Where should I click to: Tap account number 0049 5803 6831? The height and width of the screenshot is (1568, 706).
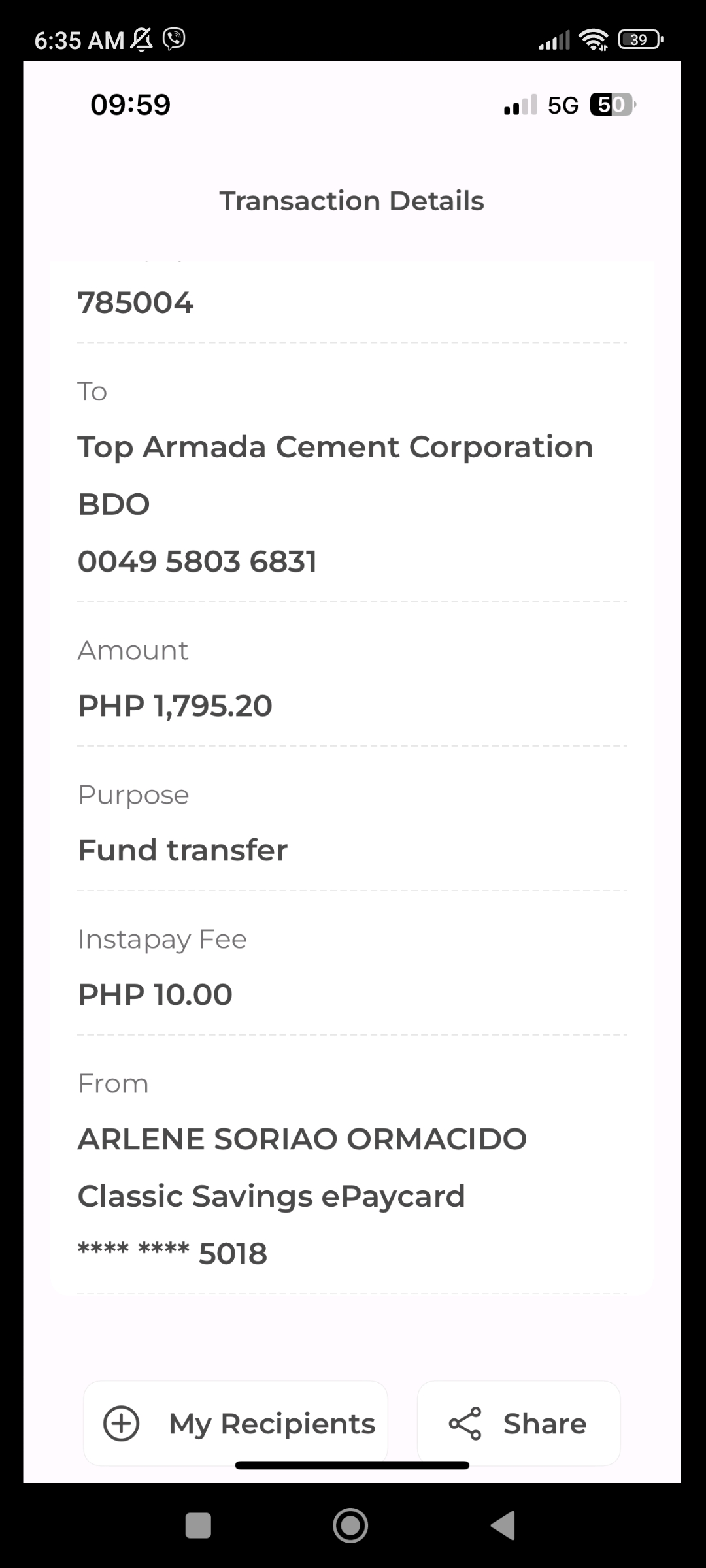click(197, 562)
